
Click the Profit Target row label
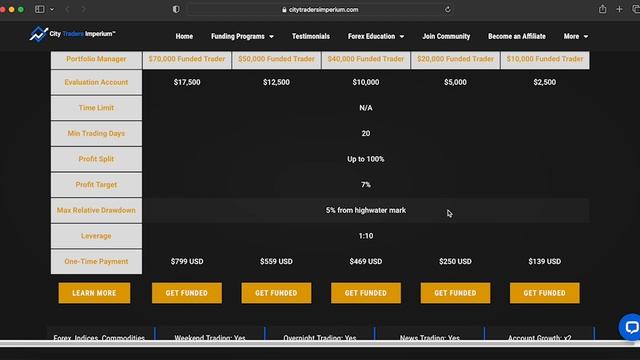[x=96, y=185]
